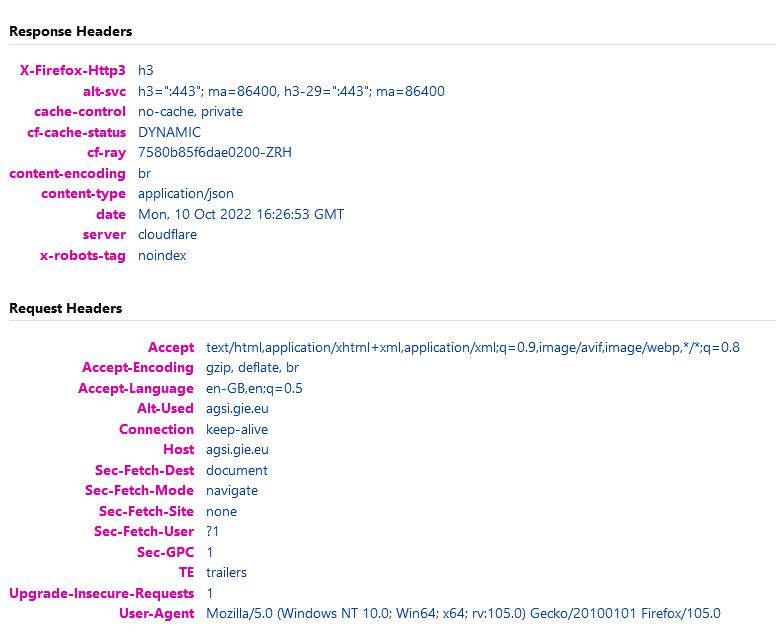Select the Sec-Fetch-Mode header name

click(x=139, y=490)
